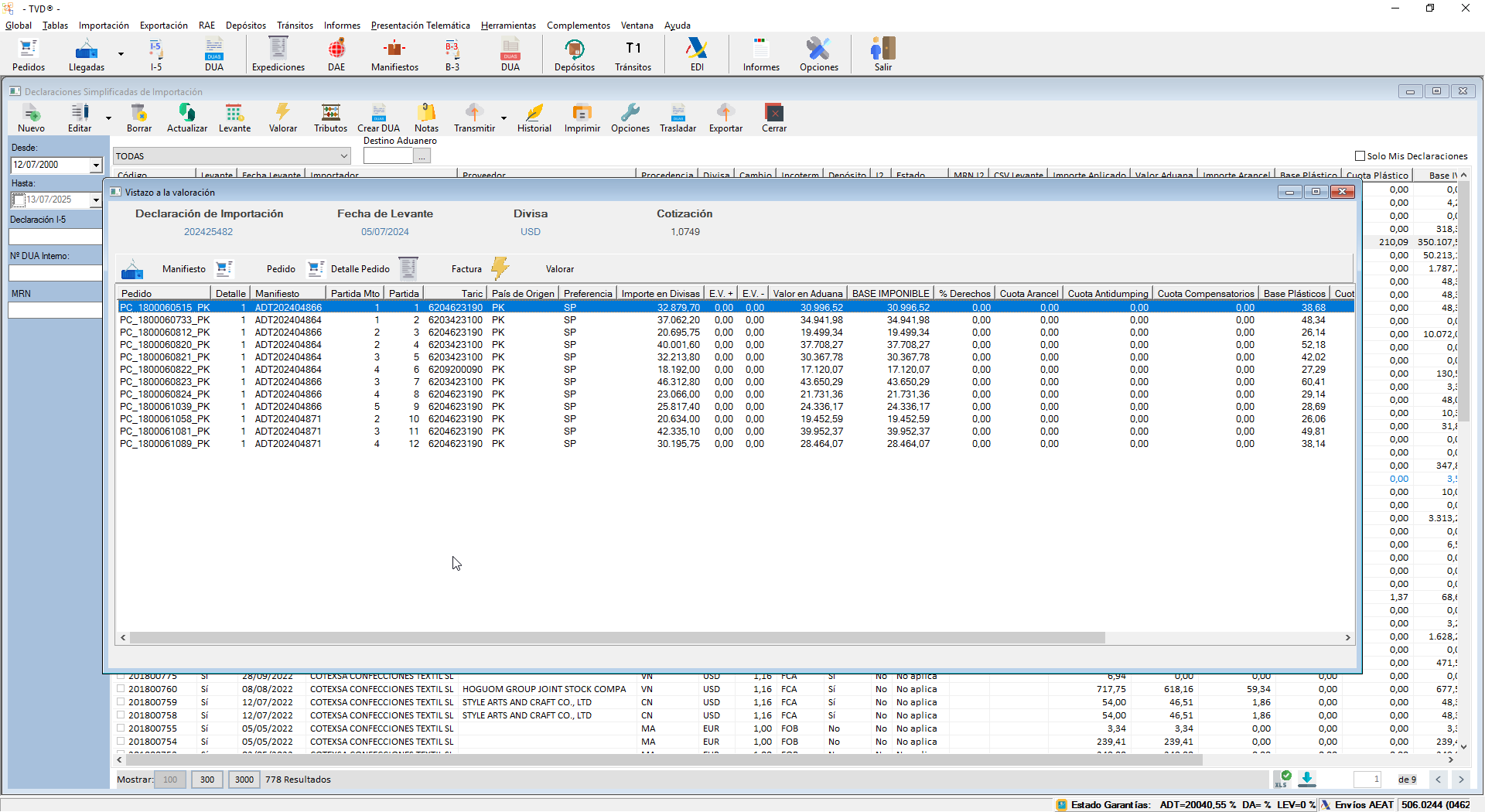Viewport: 1485px width, 812px height.
Task: Click the Destino Aduanero browse button
Action: tap(422, 156)
